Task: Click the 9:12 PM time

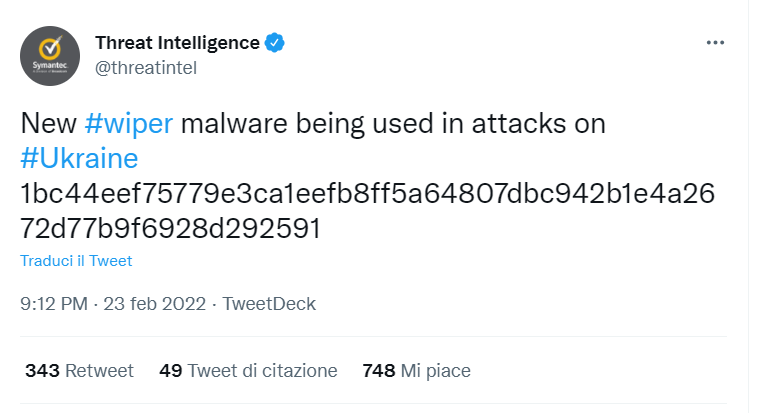Action: coord(52,303)
